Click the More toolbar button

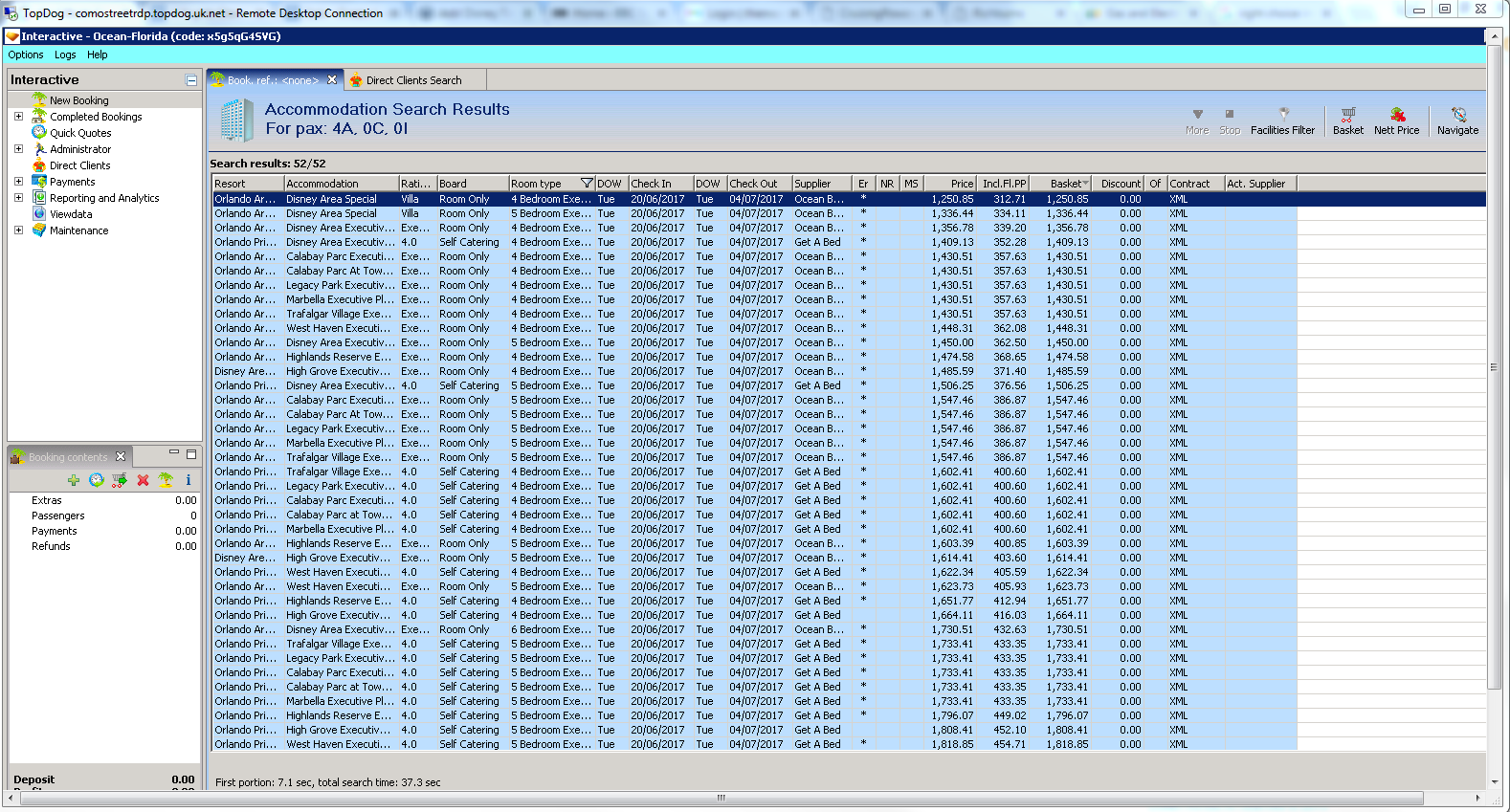coord(1197,121)
